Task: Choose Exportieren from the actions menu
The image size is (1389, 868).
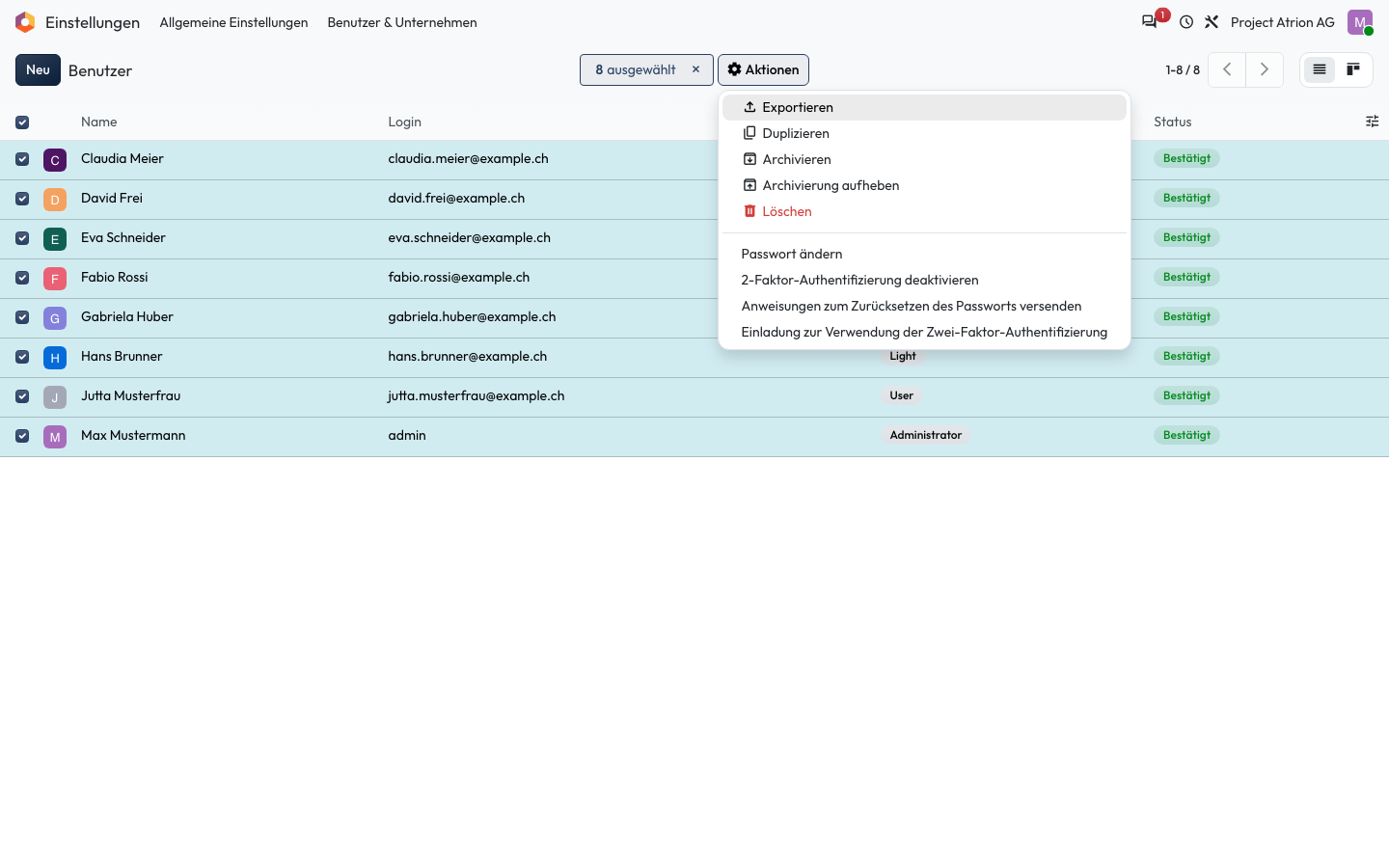Action: click(x=924, y=107)
